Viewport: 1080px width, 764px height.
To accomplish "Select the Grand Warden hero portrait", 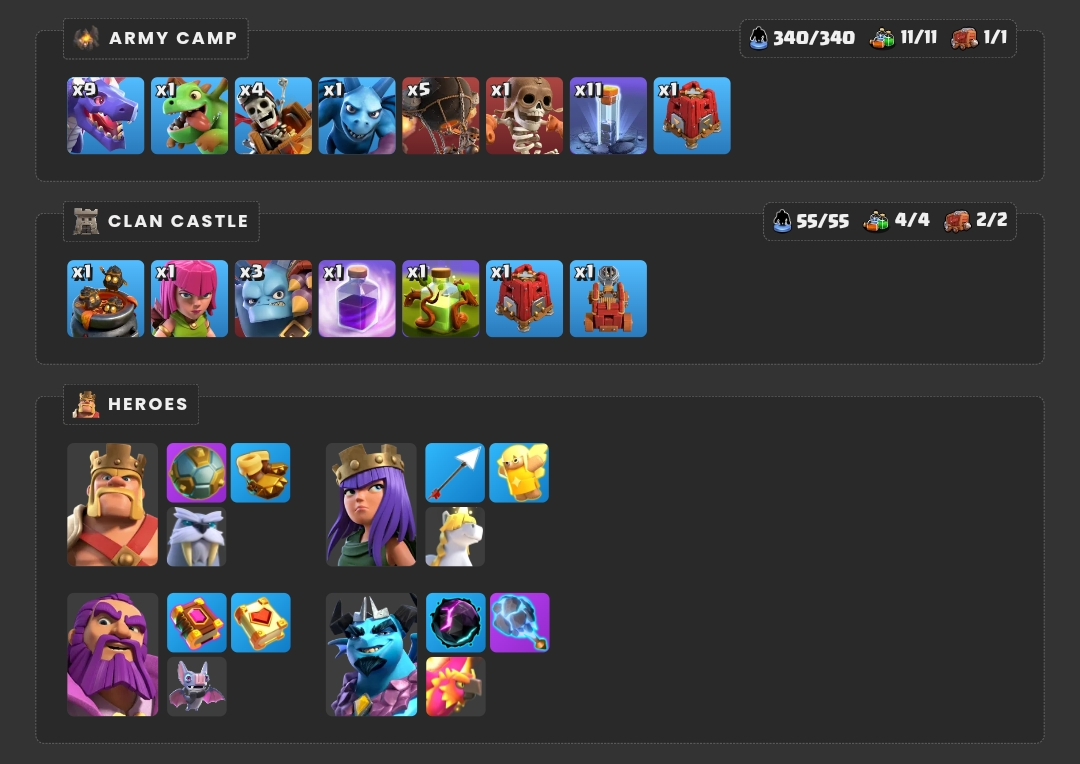I will (112, 654).
